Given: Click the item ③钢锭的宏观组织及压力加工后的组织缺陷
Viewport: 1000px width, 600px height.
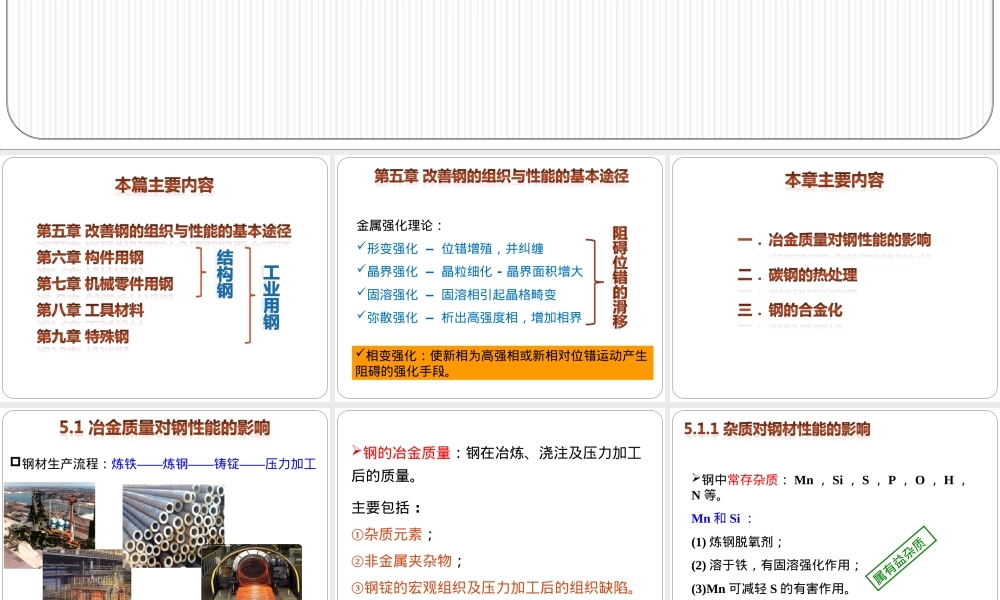Looking at the screenshot, I should pyautogui.click(x=494, y=588).
